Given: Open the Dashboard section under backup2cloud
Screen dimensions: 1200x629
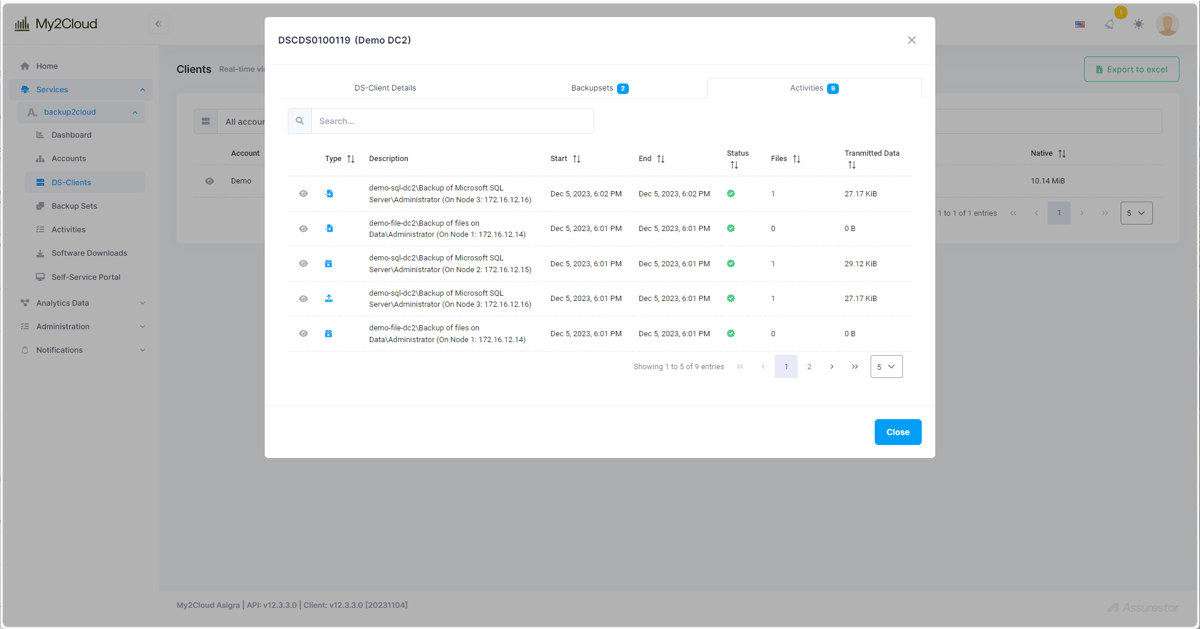Looking at the screenshot, I should pos(70,135).
